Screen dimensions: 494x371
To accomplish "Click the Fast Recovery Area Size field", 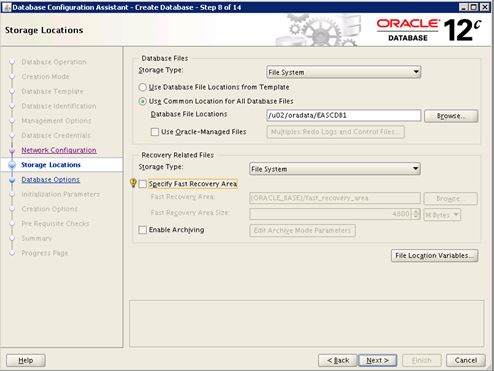I will [x=330, y=214].
